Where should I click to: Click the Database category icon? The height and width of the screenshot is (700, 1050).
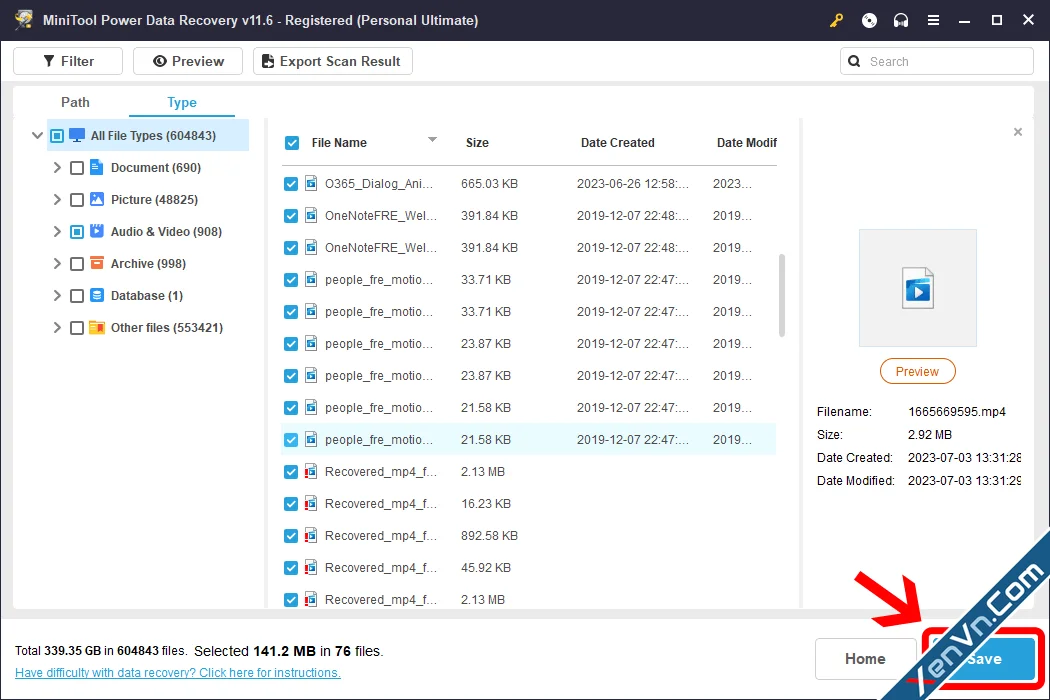(96, 295)
